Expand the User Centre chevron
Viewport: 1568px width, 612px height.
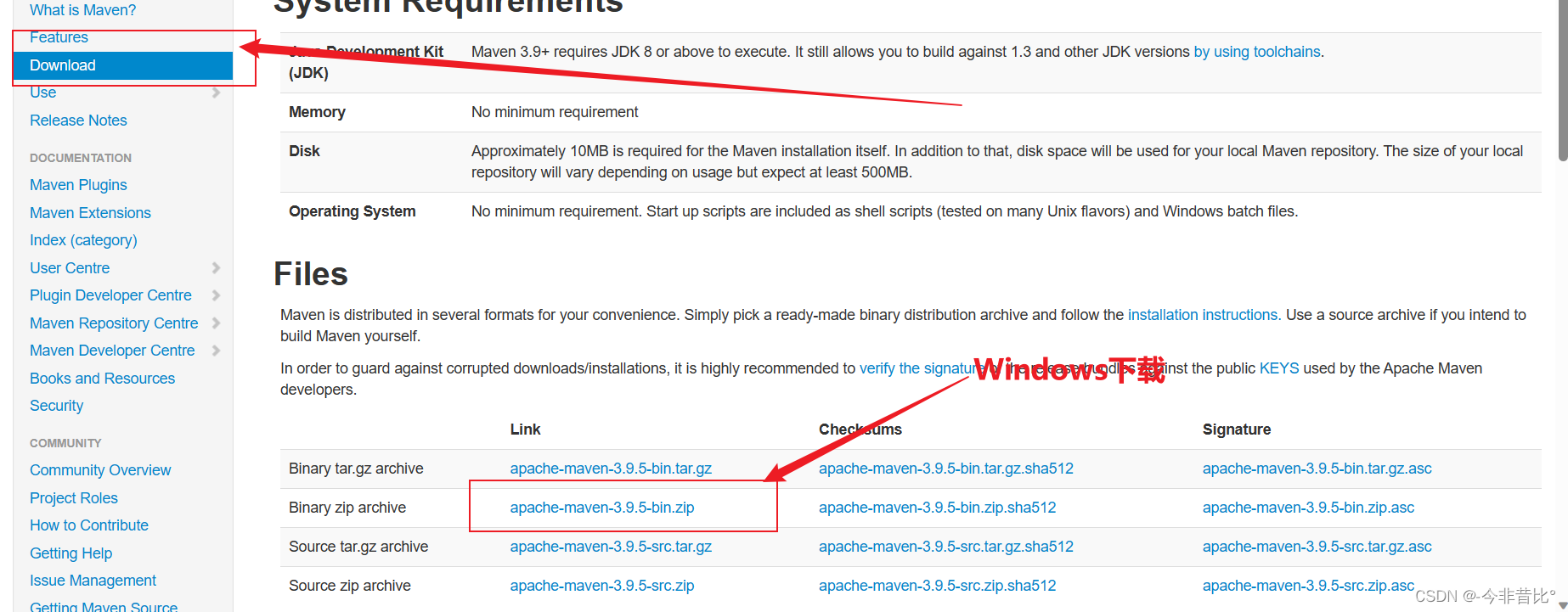(x=216, y=268)
